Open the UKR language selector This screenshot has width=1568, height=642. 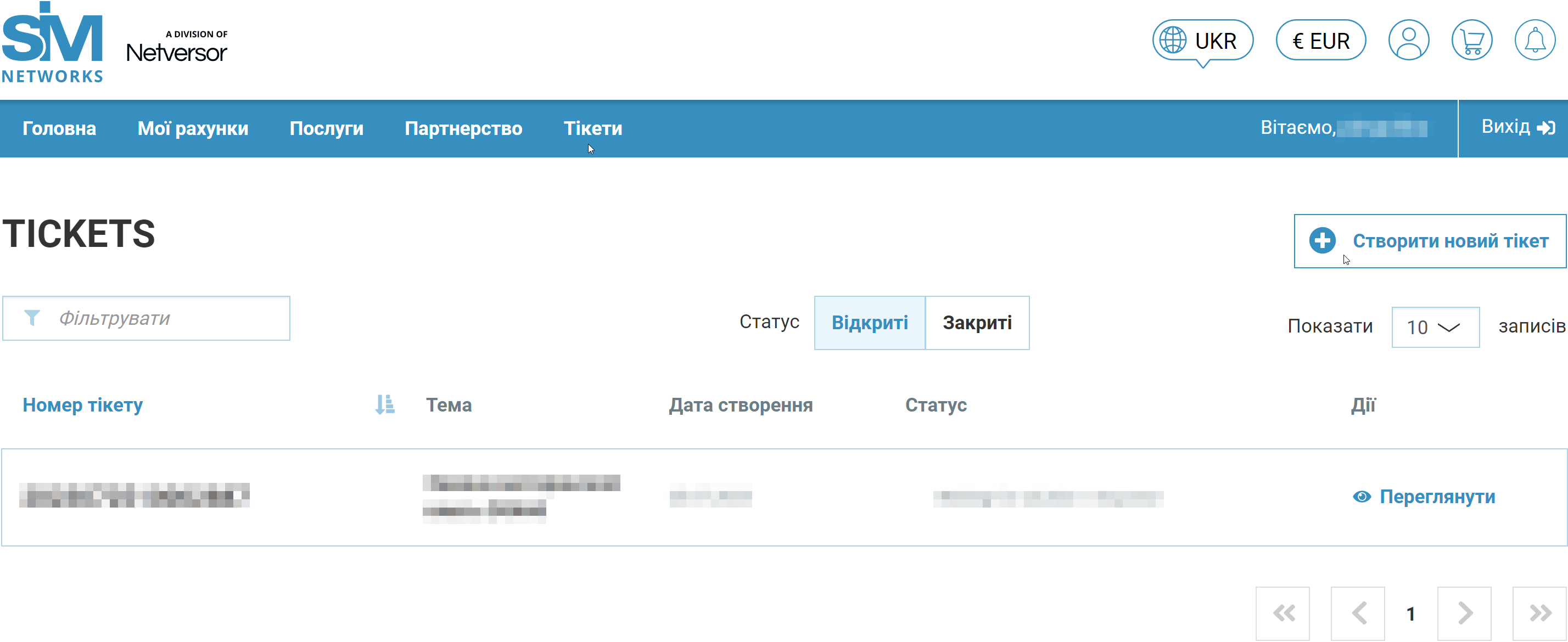[1203, 41]
